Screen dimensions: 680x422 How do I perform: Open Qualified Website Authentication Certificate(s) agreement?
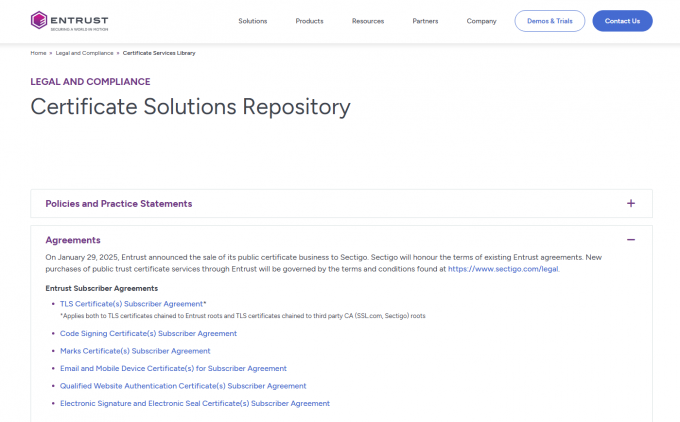(183, 386)
